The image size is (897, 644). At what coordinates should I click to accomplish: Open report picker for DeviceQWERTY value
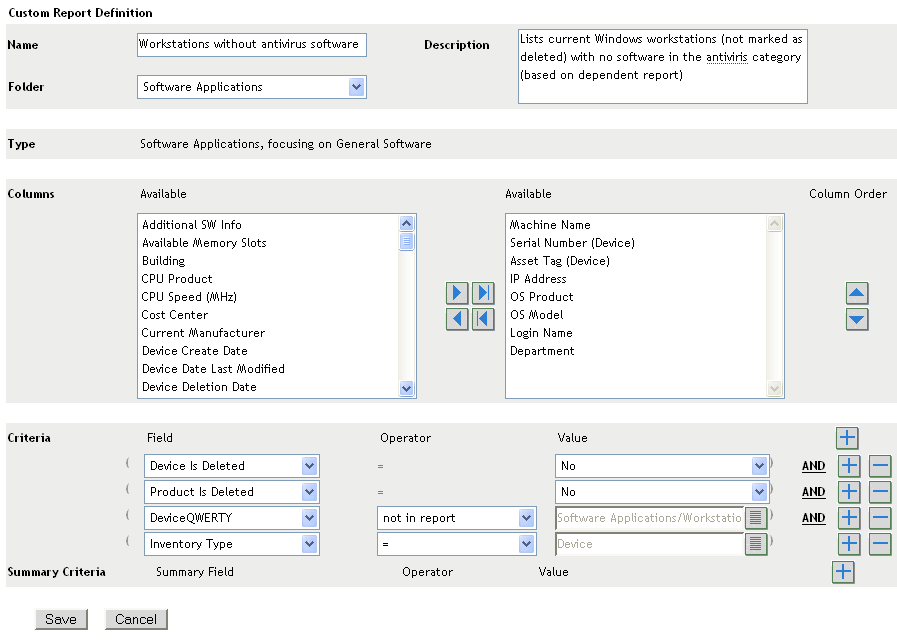(x=756, y=518)
